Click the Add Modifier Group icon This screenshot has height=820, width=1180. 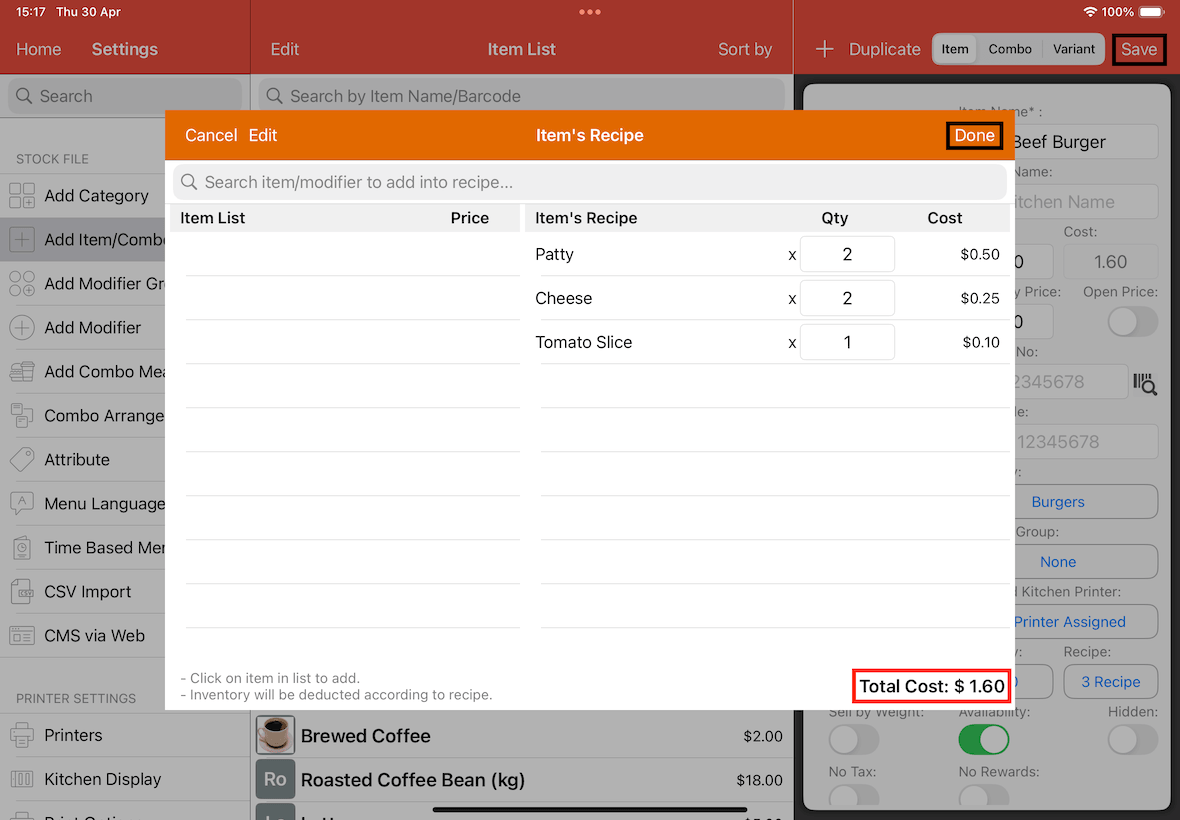click(22, 284)
